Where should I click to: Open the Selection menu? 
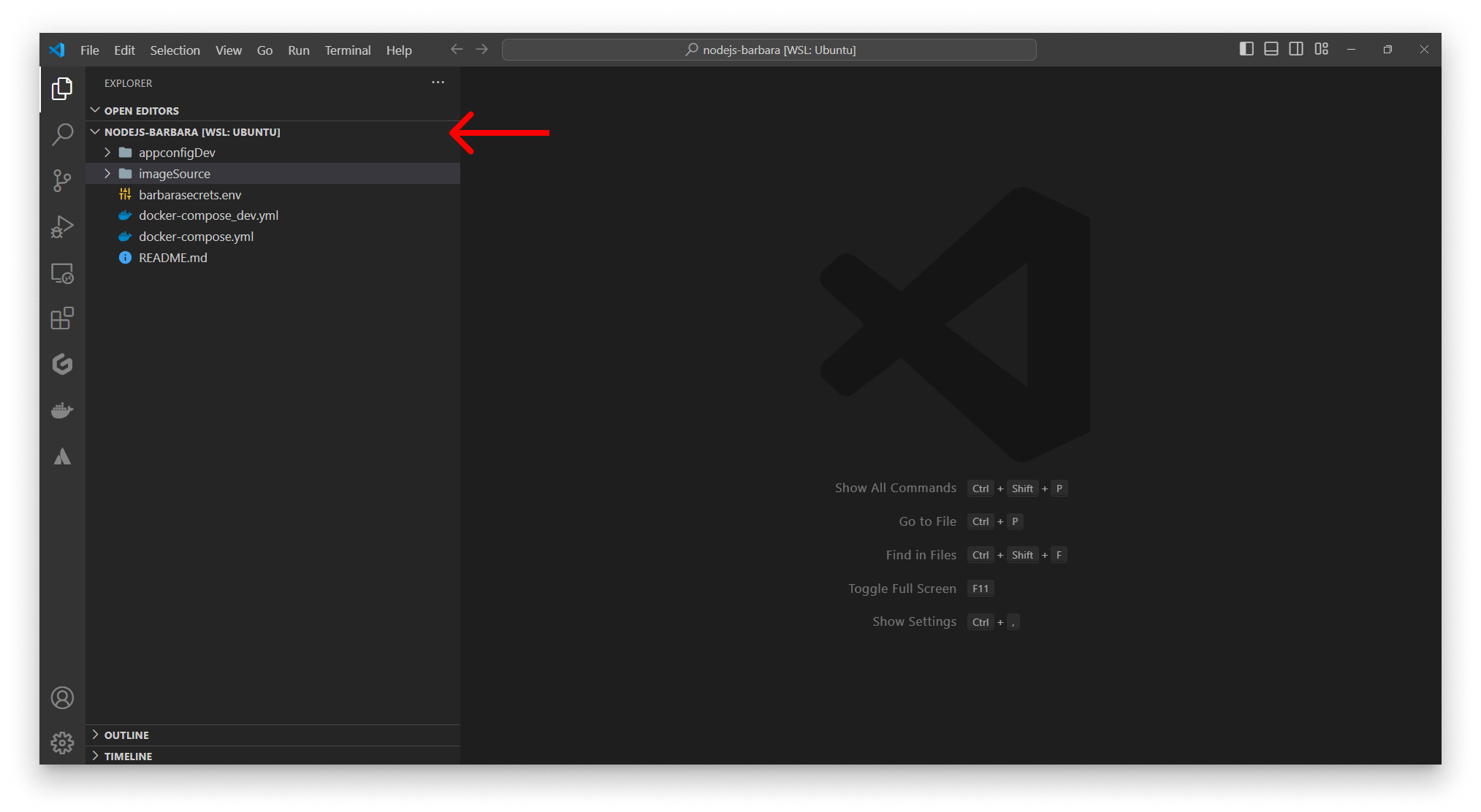click(x=175, y=50)
